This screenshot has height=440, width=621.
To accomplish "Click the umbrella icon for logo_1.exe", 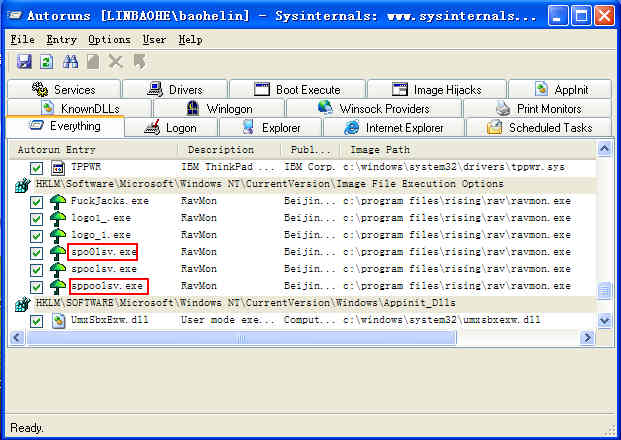I will click(x=58, y=236).
